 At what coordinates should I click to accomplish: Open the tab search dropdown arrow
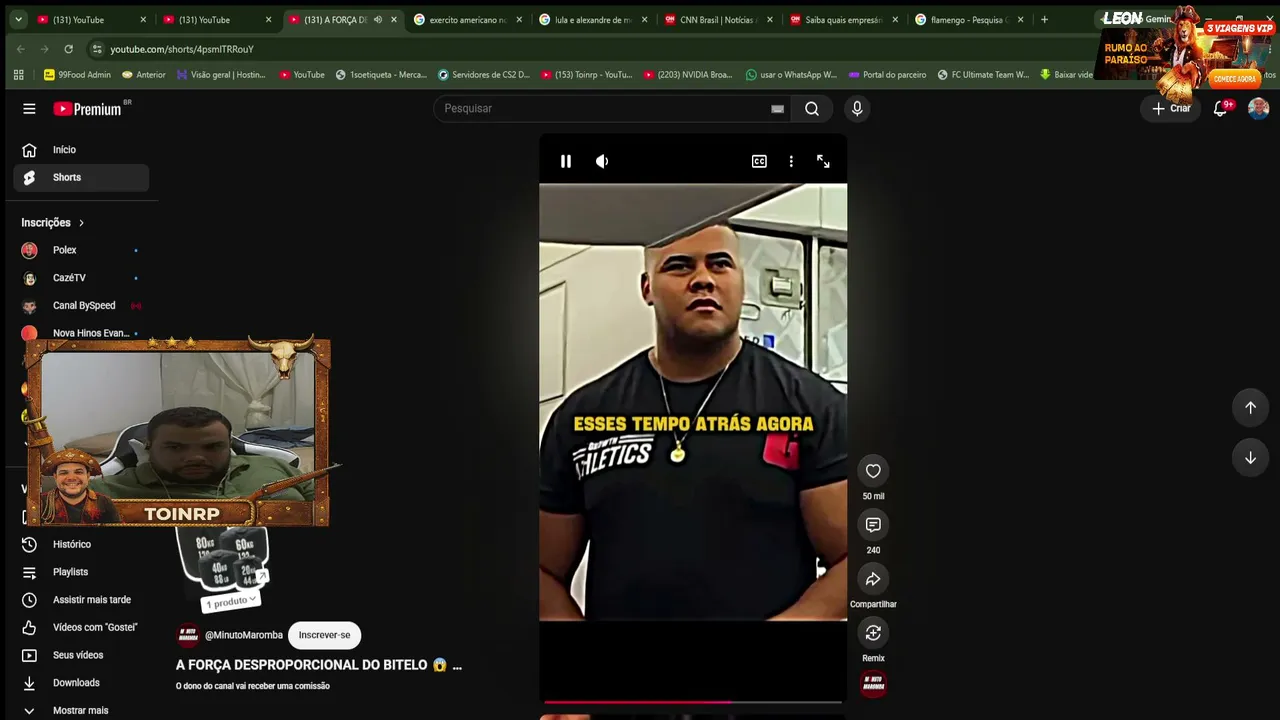tap(18, 20)
